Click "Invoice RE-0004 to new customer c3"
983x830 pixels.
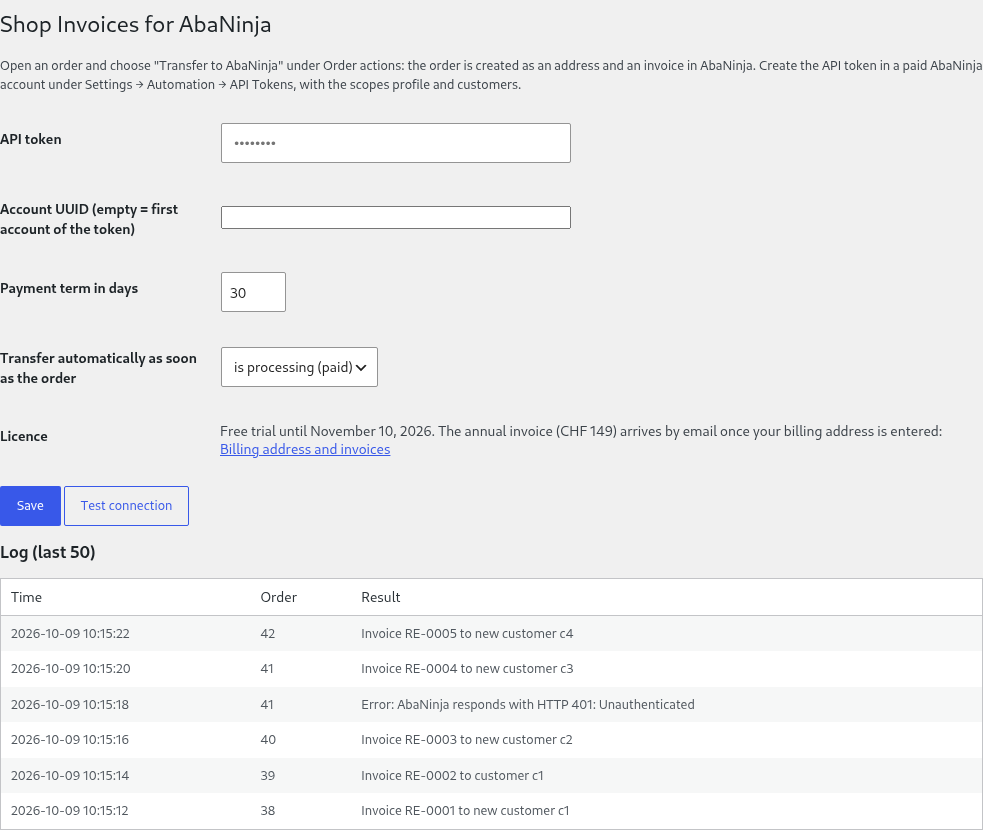[467, 669]
